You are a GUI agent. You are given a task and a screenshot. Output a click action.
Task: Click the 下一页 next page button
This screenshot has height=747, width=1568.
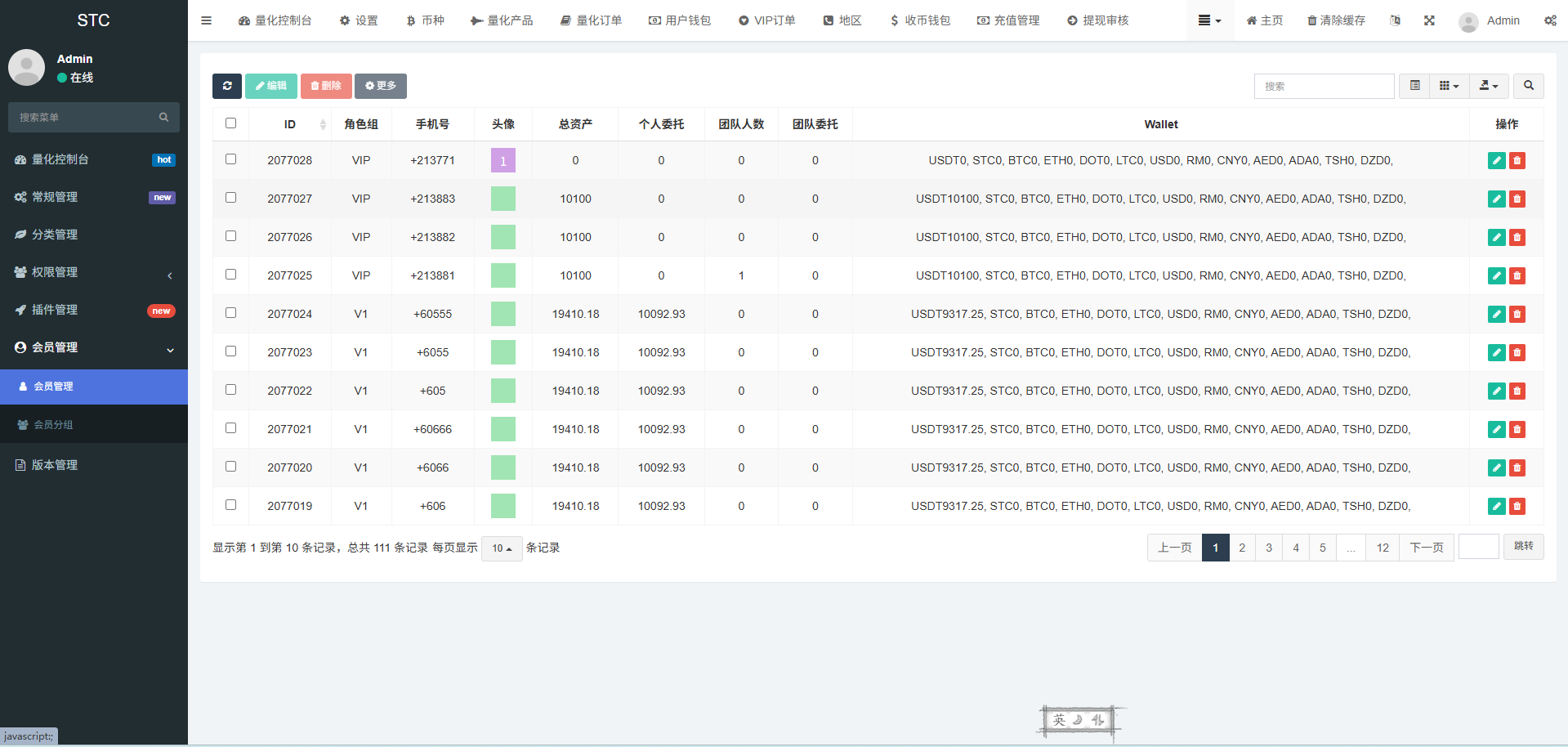1427,548
